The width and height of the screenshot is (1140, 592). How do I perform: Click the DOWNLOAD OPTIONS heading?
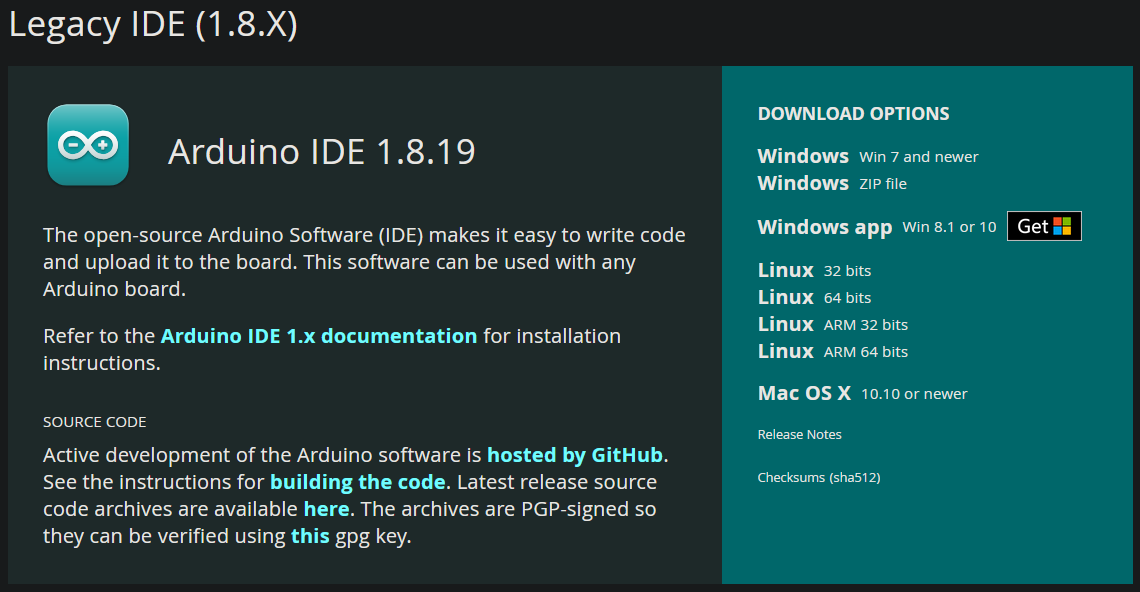point(853,113)
